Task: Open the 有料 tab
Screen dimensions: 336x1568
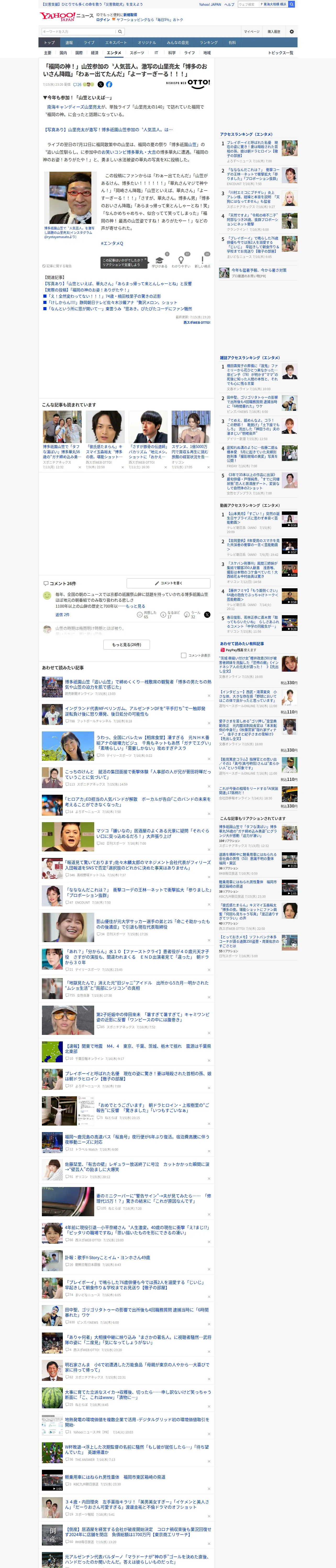Action: pyautogui.click(x=232, y=43)
